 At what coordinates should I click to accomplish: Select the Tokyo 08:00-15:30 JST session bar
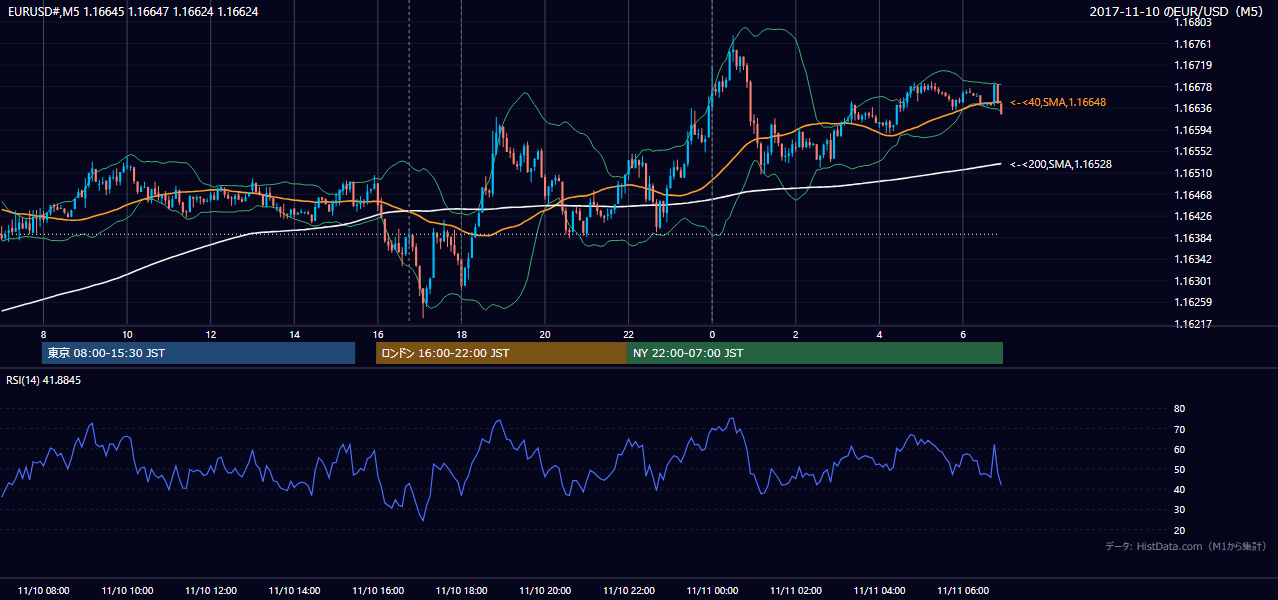[x=198, y=353]
